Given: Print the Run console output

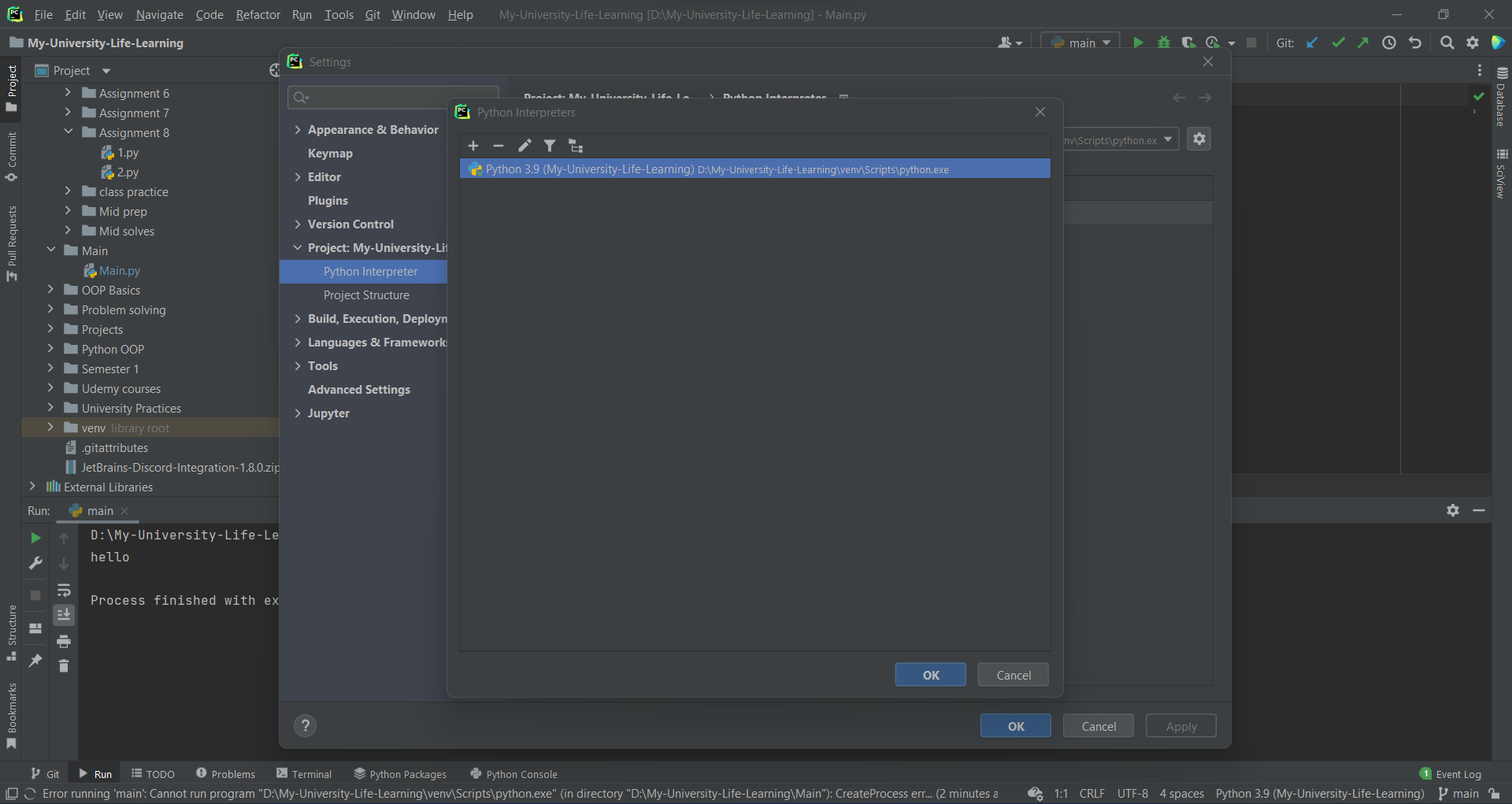Looking at the screenshot, I should [x=64, y=641].
